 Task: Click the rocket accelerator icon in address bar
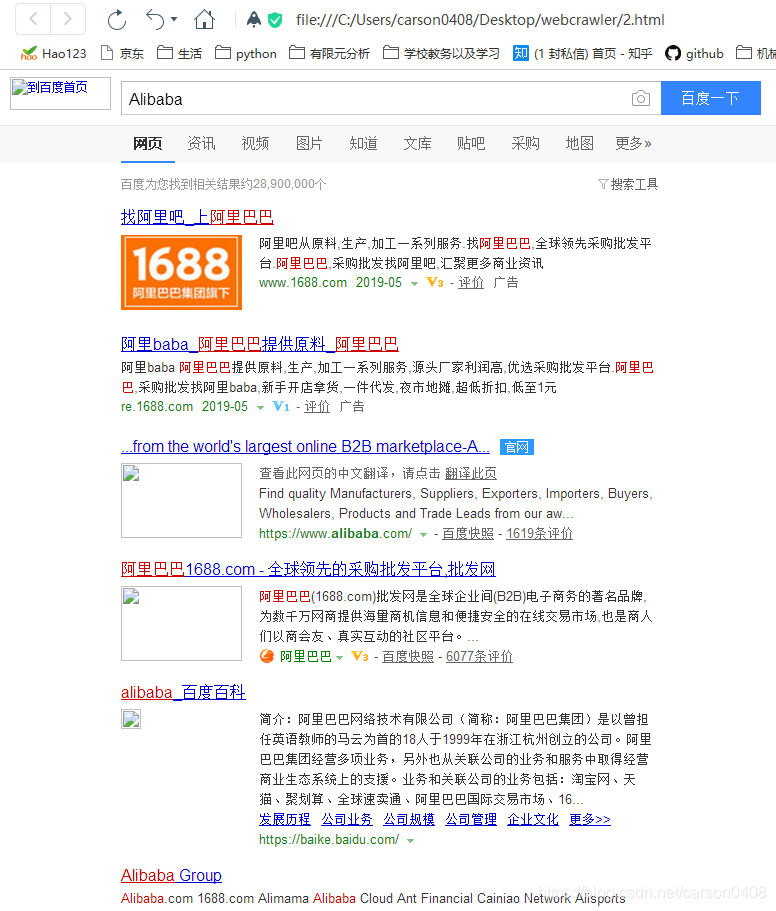point(254,20)
